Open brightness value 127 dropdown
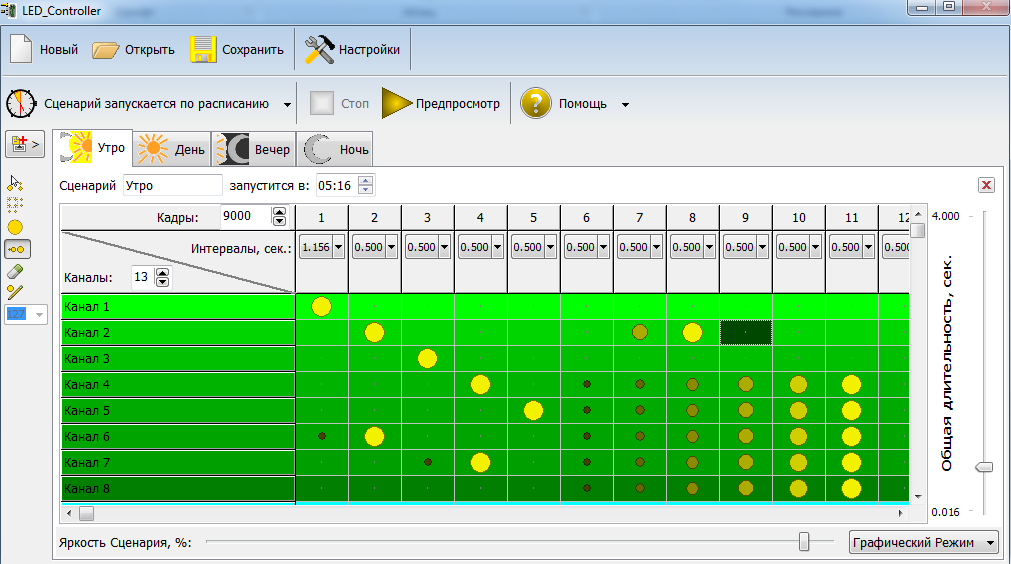 [39, 315]
